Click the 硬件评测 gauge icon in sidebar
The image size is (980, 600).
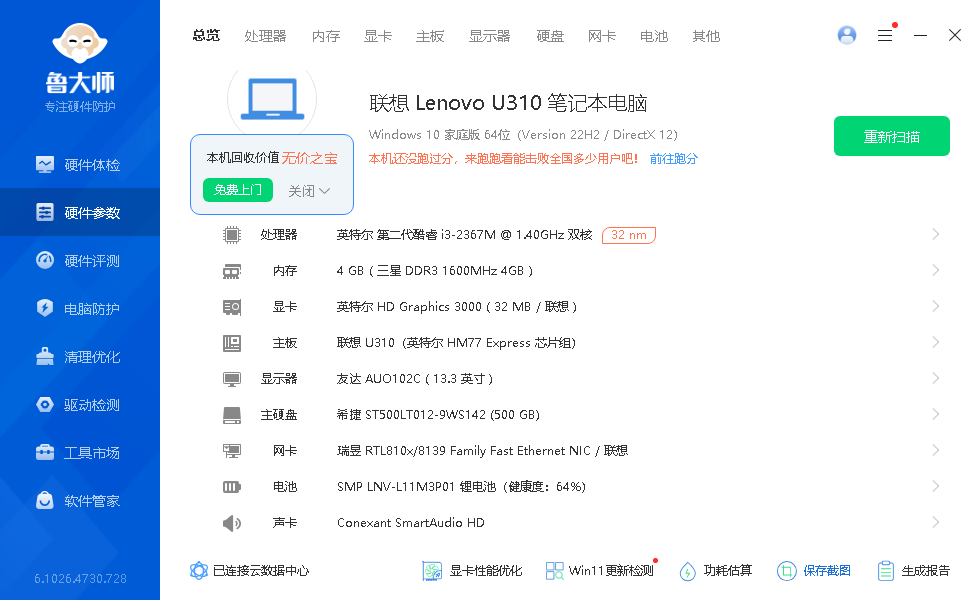tap(45, 260)
